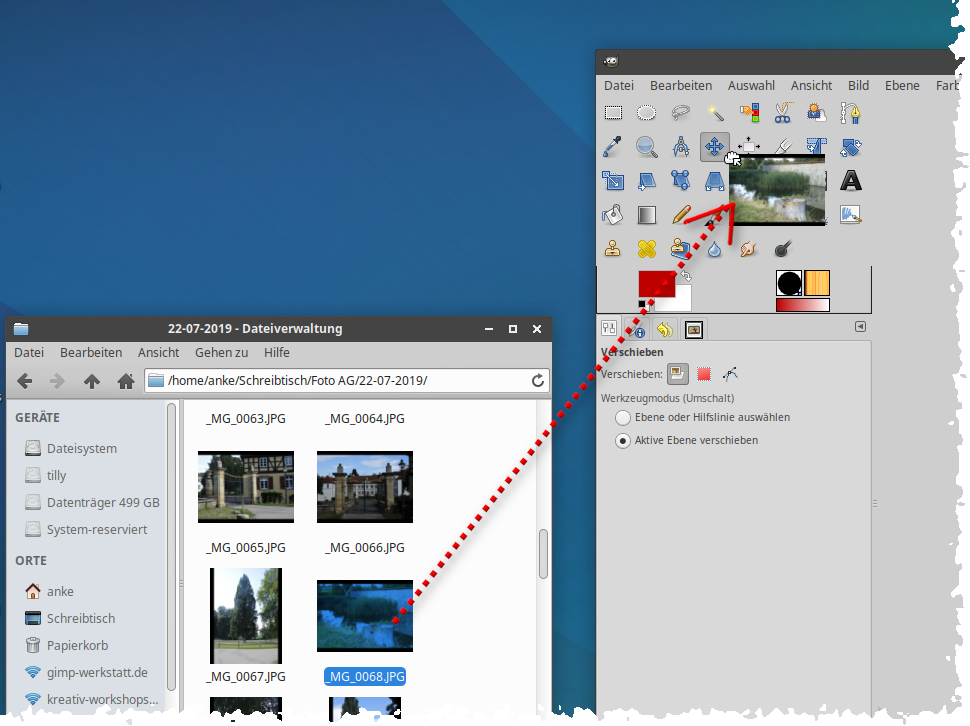Switch to Tool Options tab
The height and width of the screenshot is (726, 970).
(x=609, y=330)
